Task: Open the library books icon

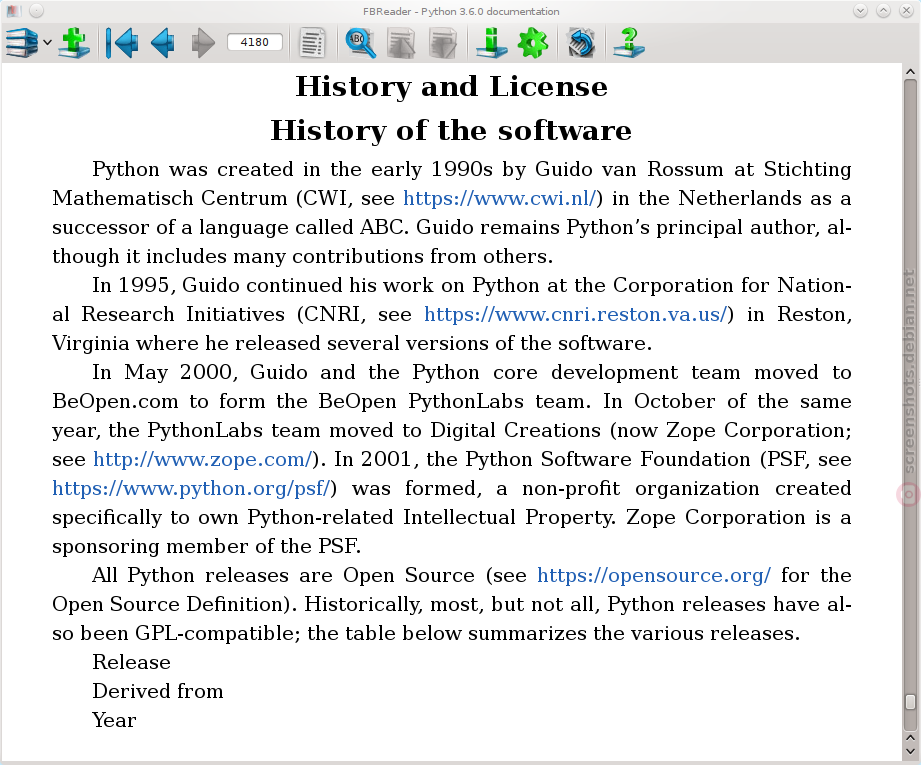Action: tap(22, 43)
